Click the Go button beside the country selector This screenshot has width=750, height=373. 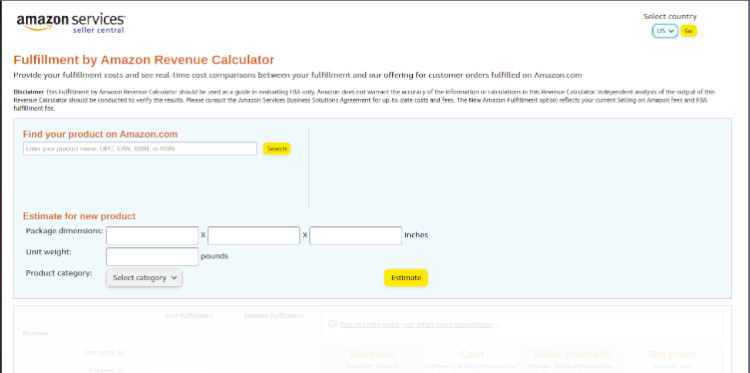[x=689, y=31]
